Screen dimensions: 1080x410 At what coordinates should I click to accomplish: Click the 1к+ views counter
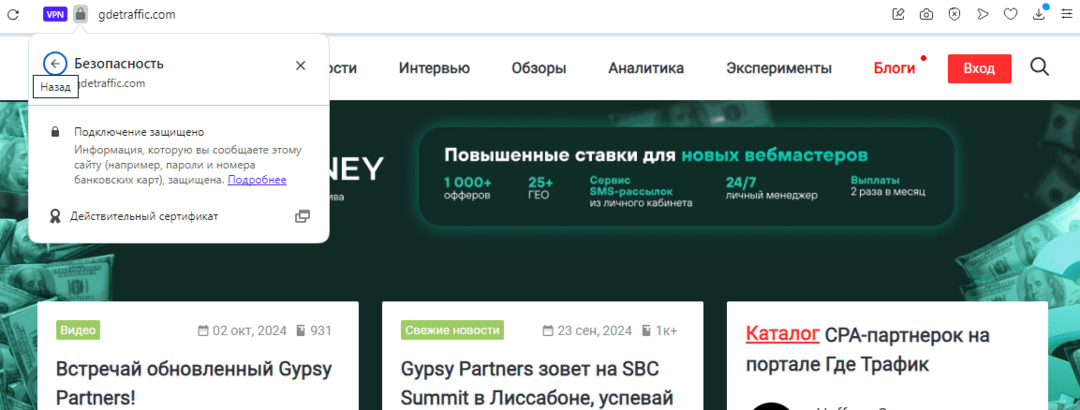pos(660,331)
